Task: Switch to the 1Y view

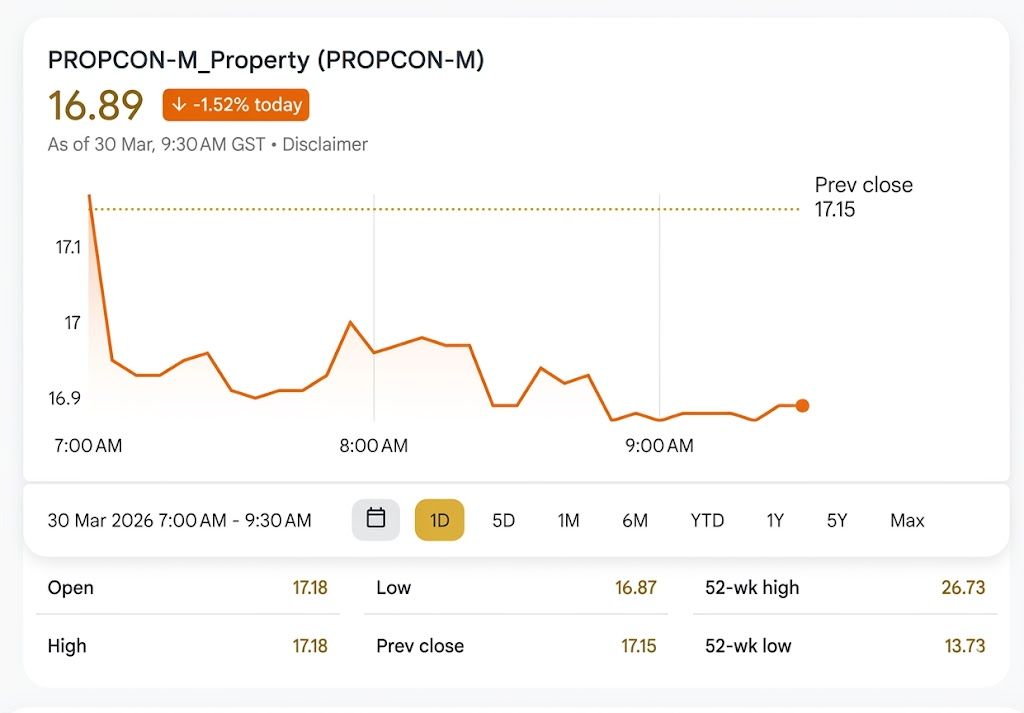Action: point(775,520)
